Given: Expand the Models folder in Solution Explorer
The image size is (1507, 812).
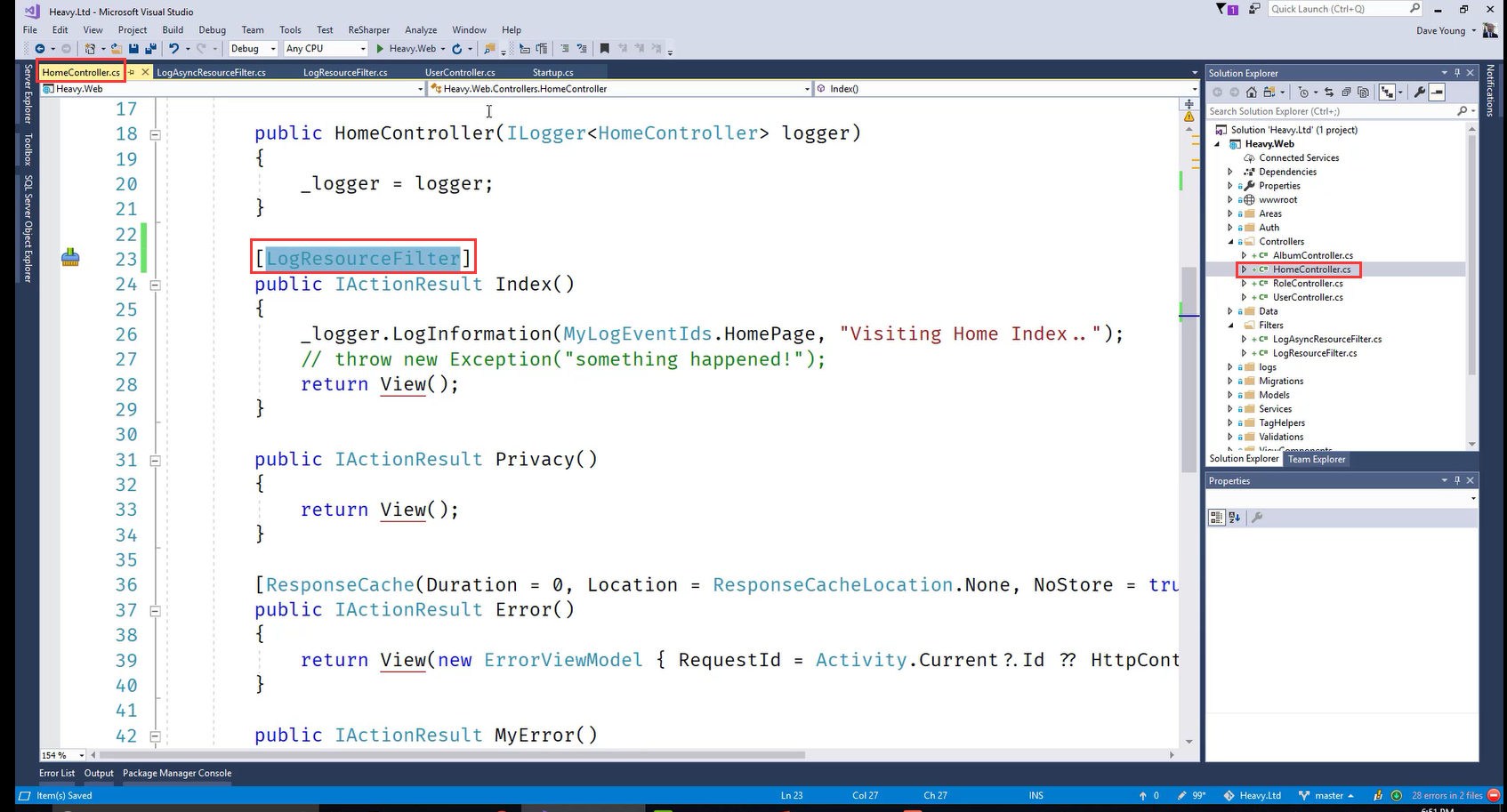Looking at the screenshot, I should [1230, 395].
